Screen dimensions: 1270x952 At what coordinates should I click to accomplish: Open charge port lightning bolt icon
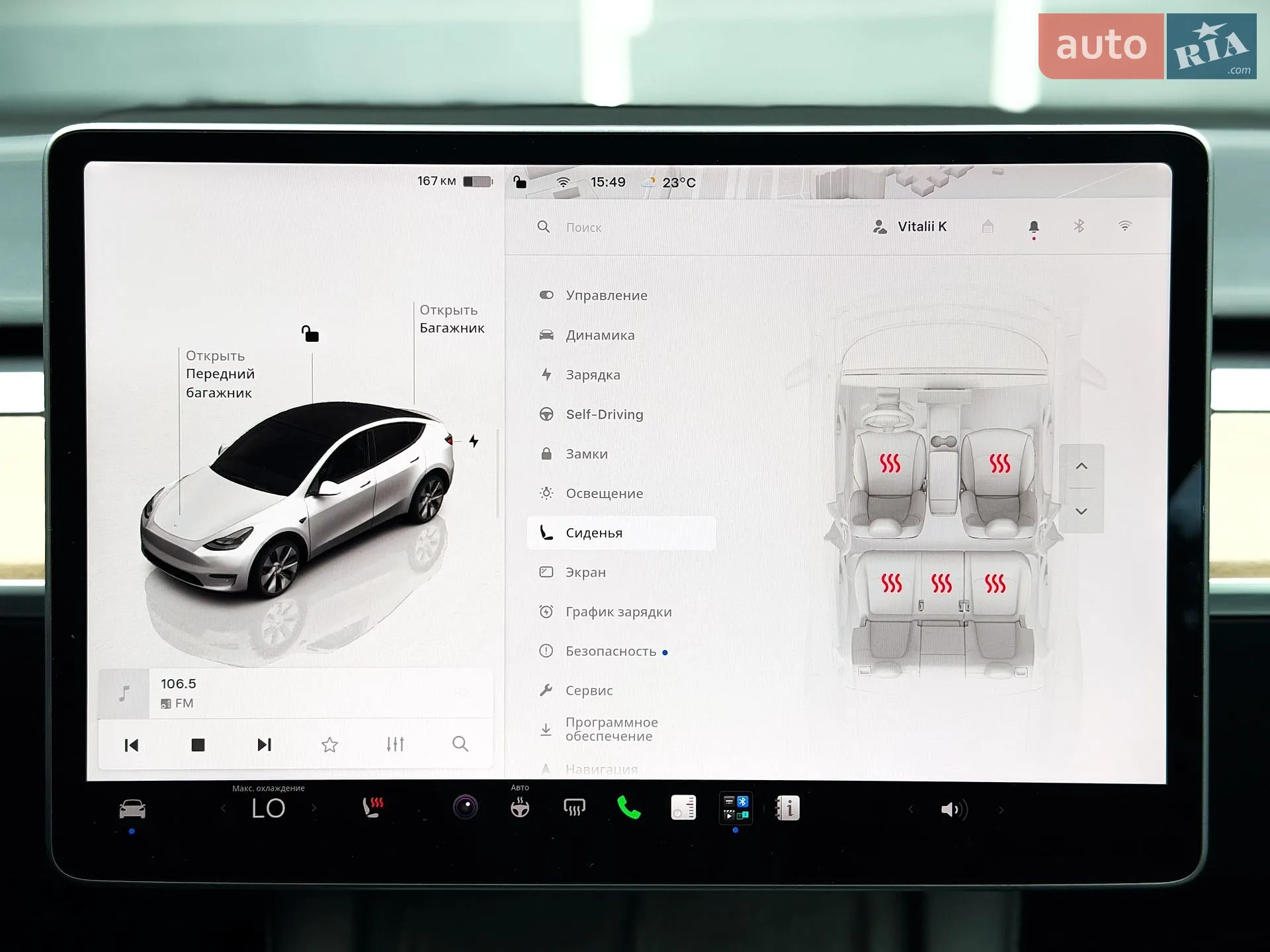coord(474,441)
